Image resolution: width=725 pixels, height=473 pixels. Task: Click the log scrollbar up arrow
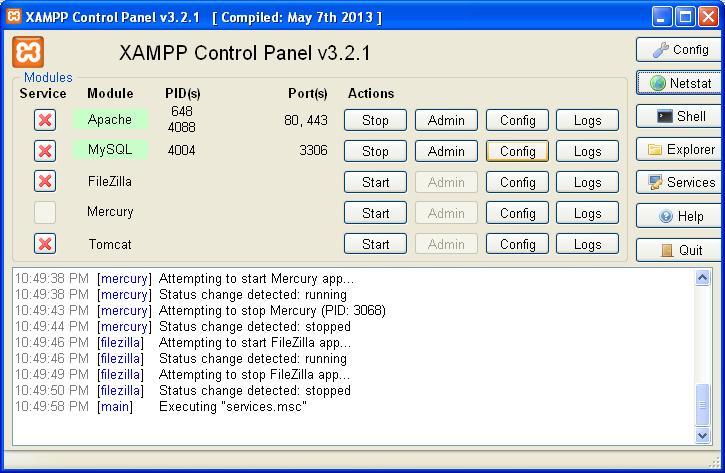[702, 278]
